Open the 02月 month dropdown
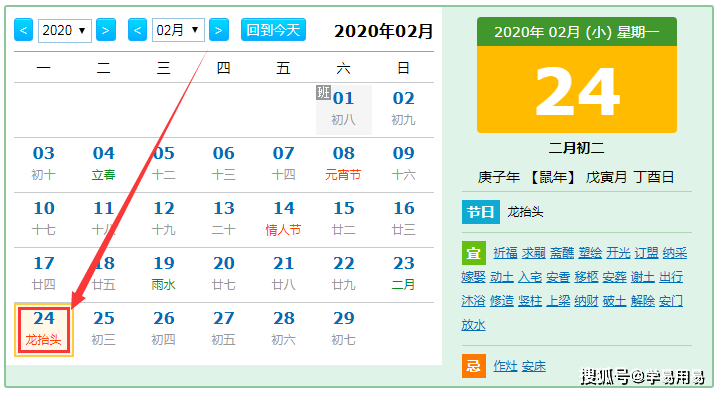 178,31
